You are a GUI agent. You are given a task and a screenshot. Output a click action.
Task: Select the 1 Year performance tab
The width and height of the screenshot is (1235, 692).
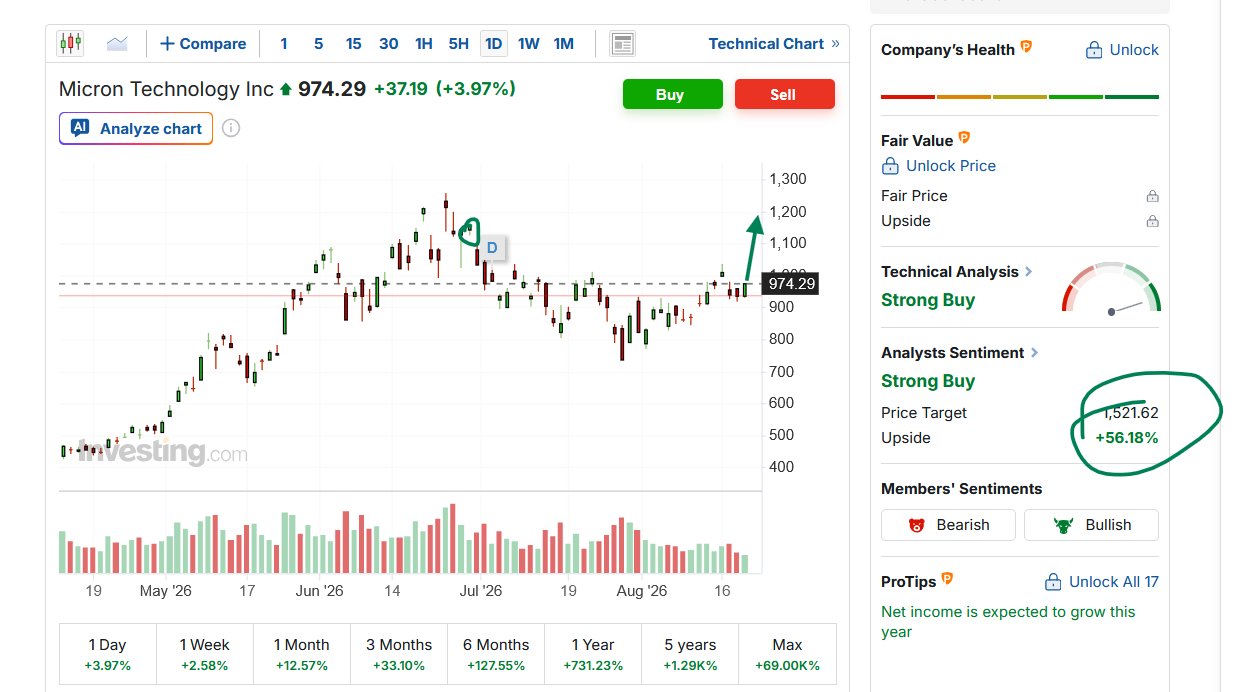598,654
